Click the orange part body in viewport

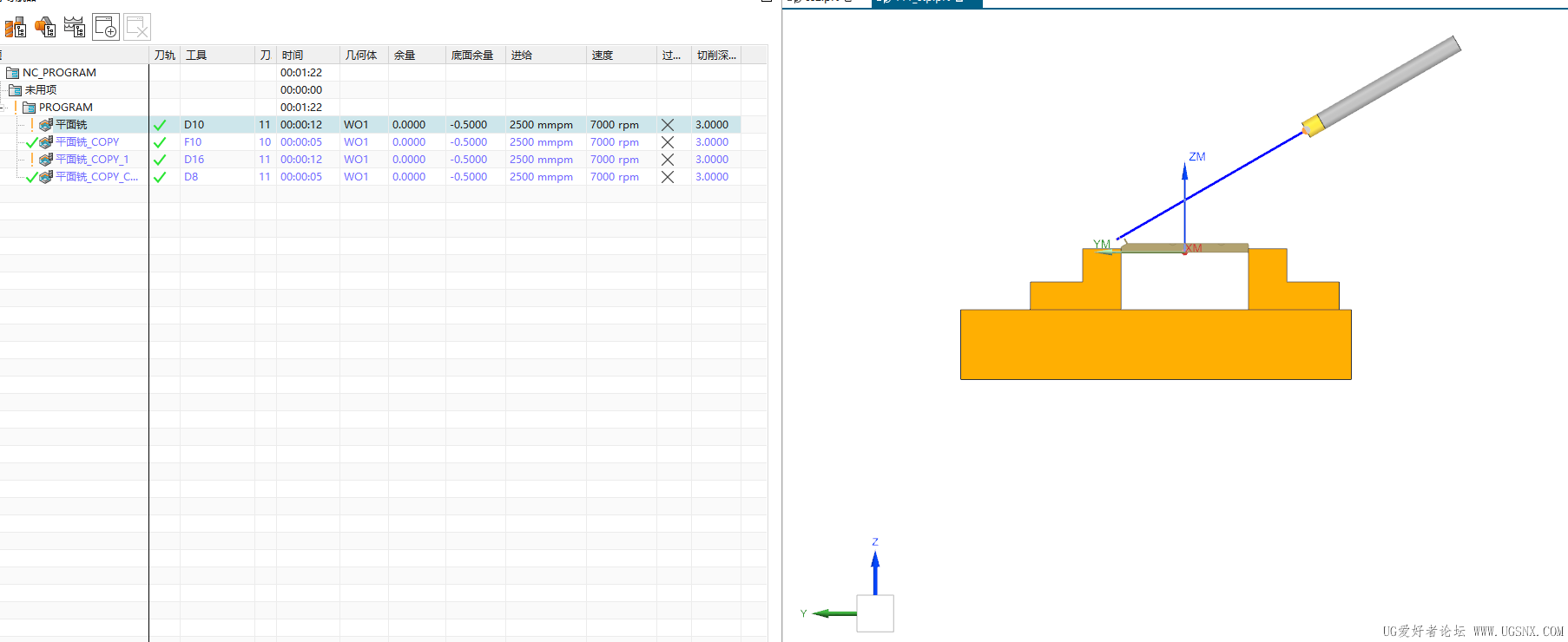[x=1155, y=344]
